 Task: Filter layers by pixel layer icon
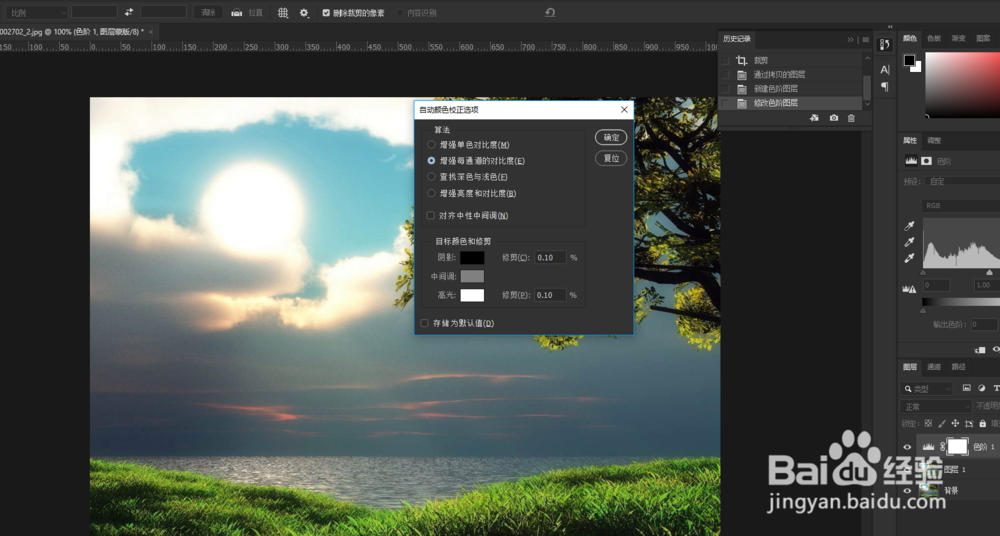point(967,388)
